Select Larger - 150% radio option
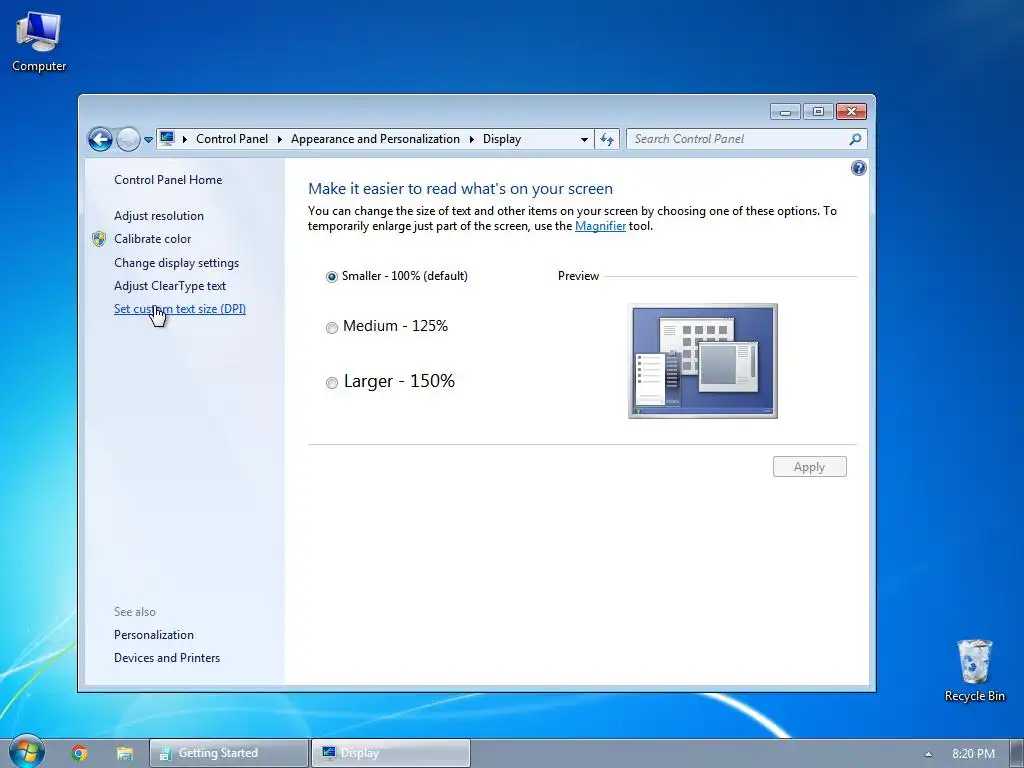 click(332, 383)
